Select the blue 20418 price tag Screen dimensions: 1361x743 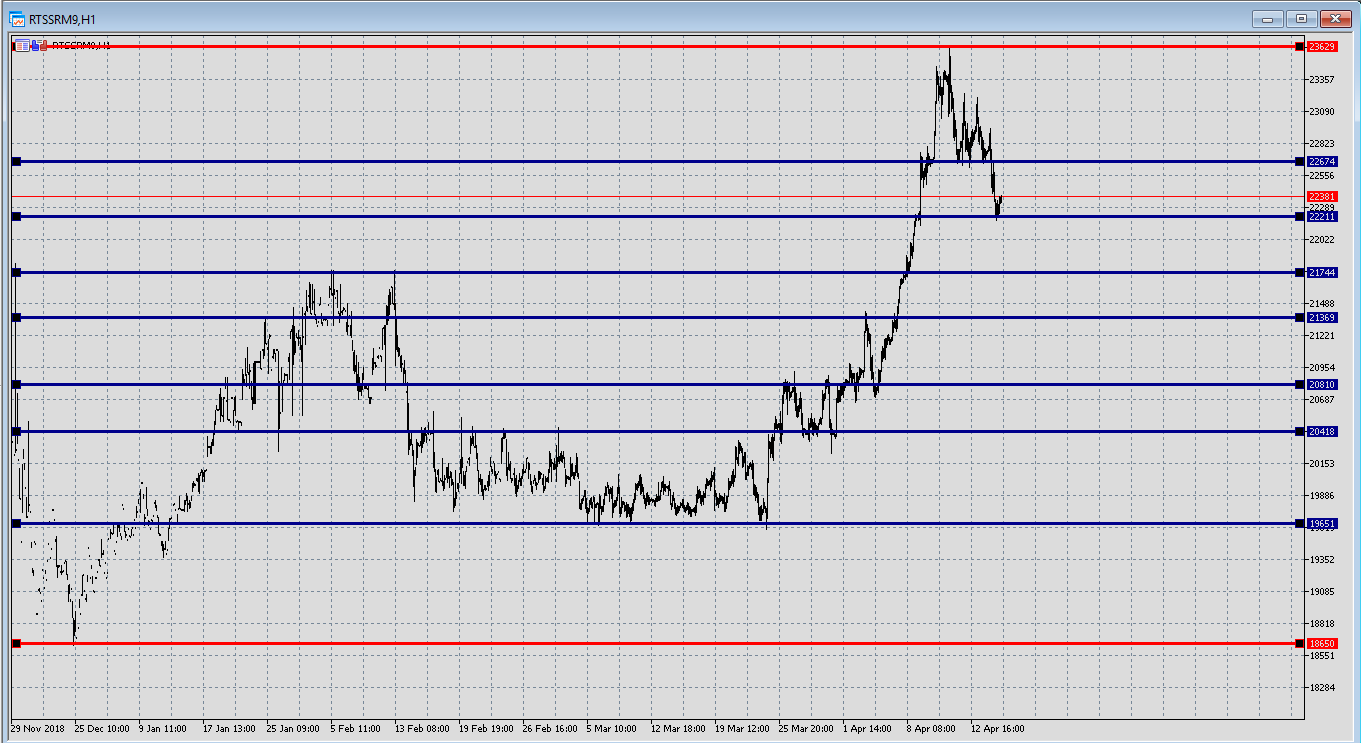pos(1322,431)
